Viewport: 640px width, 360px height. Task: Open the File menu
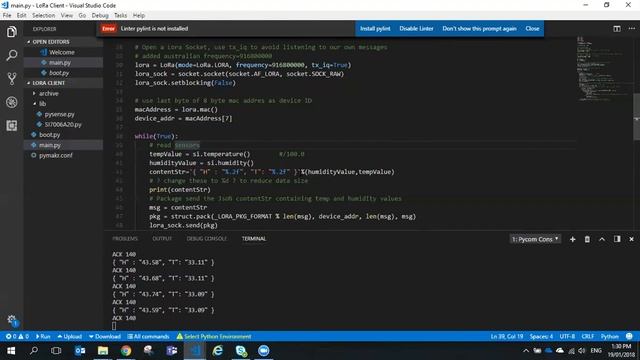tap(7, 16)
